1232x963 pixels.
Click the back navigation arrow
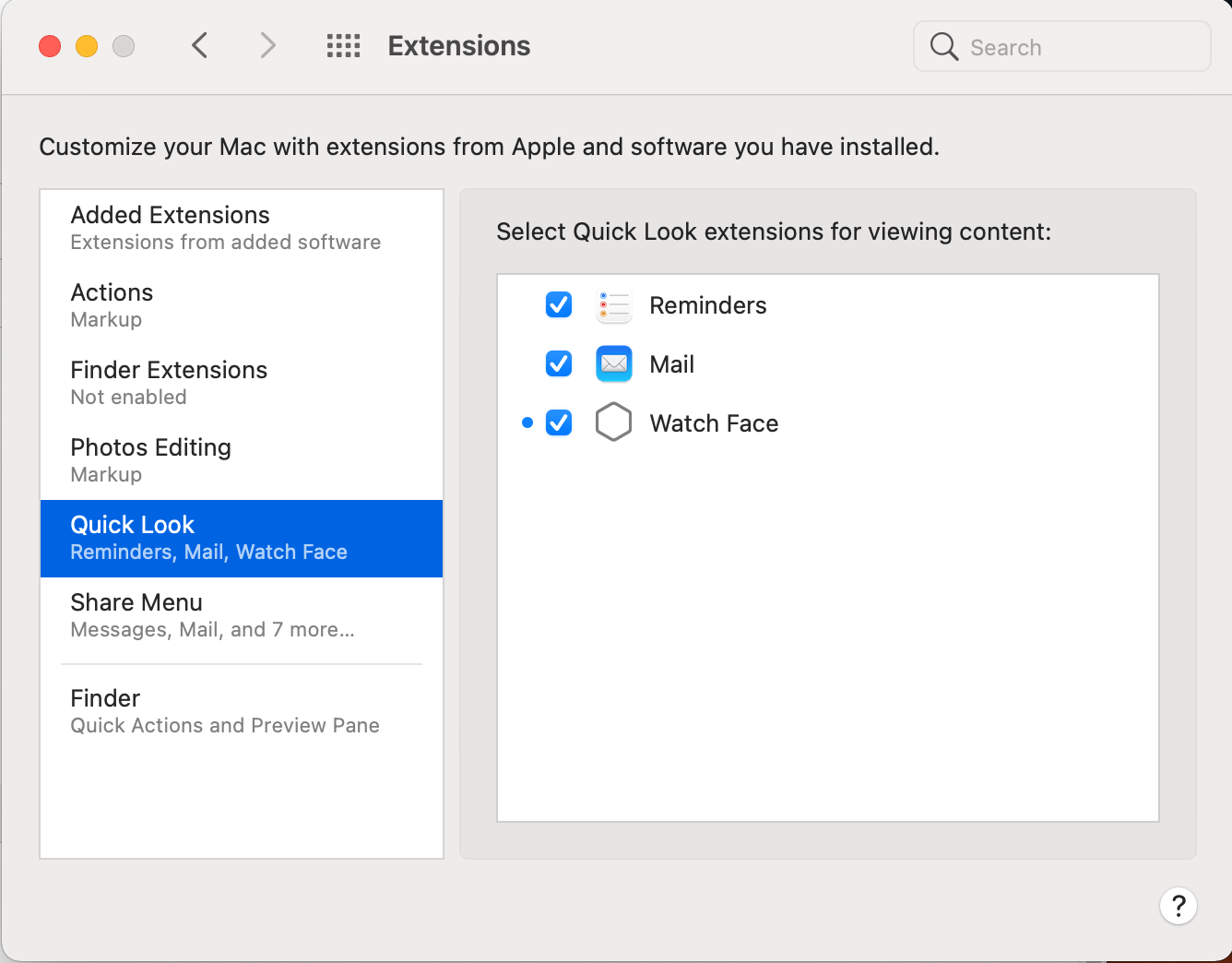click(199, 45)
